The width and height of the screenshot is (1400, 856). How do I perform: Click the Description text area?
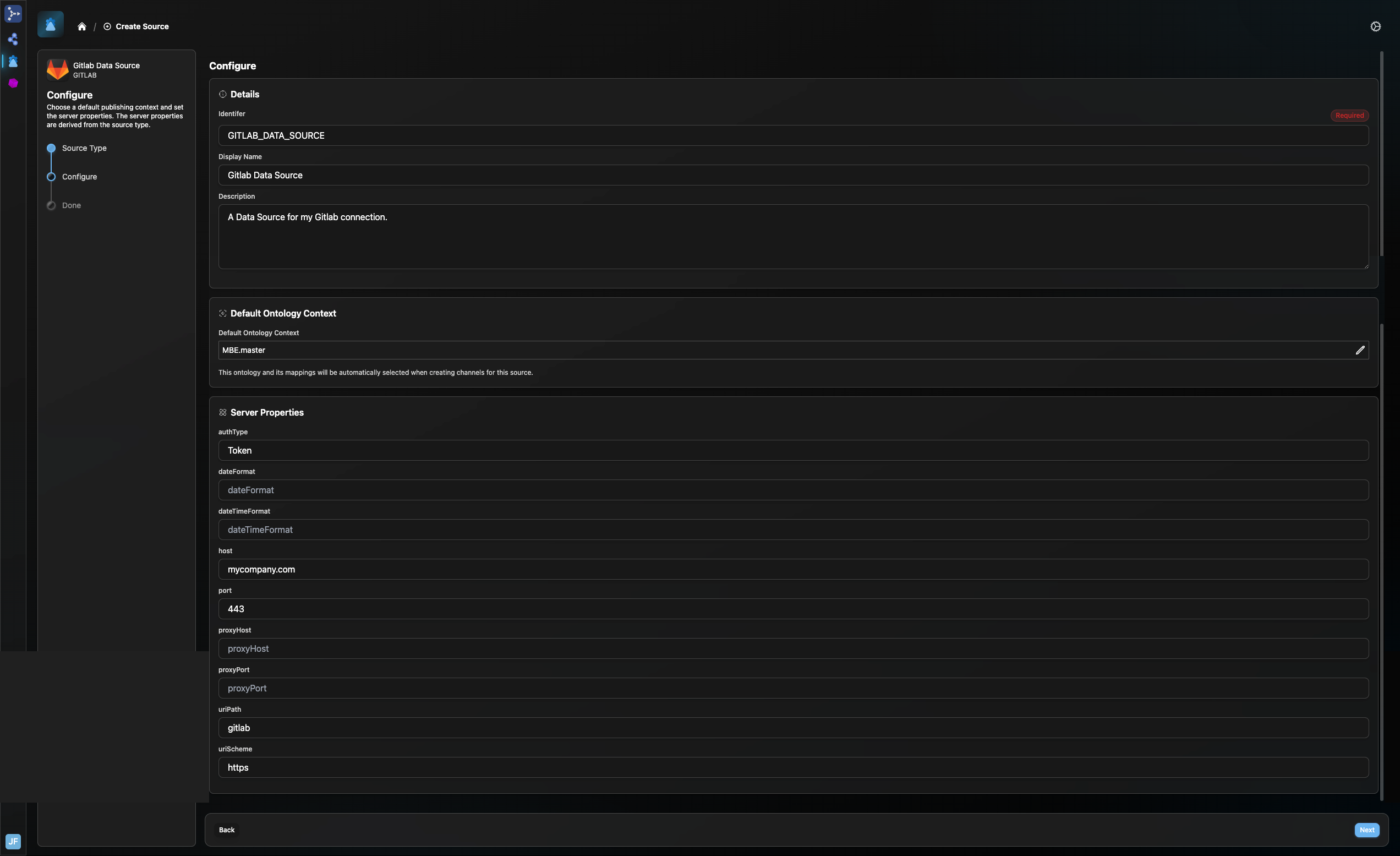[x=792, y=237]
